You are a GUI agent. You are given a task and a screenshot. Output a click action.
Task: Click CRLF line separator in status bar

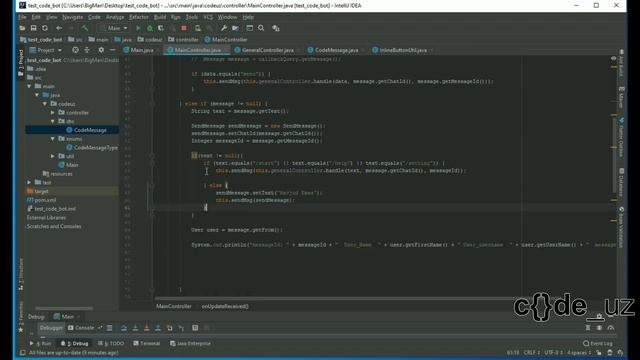(532, 353)
